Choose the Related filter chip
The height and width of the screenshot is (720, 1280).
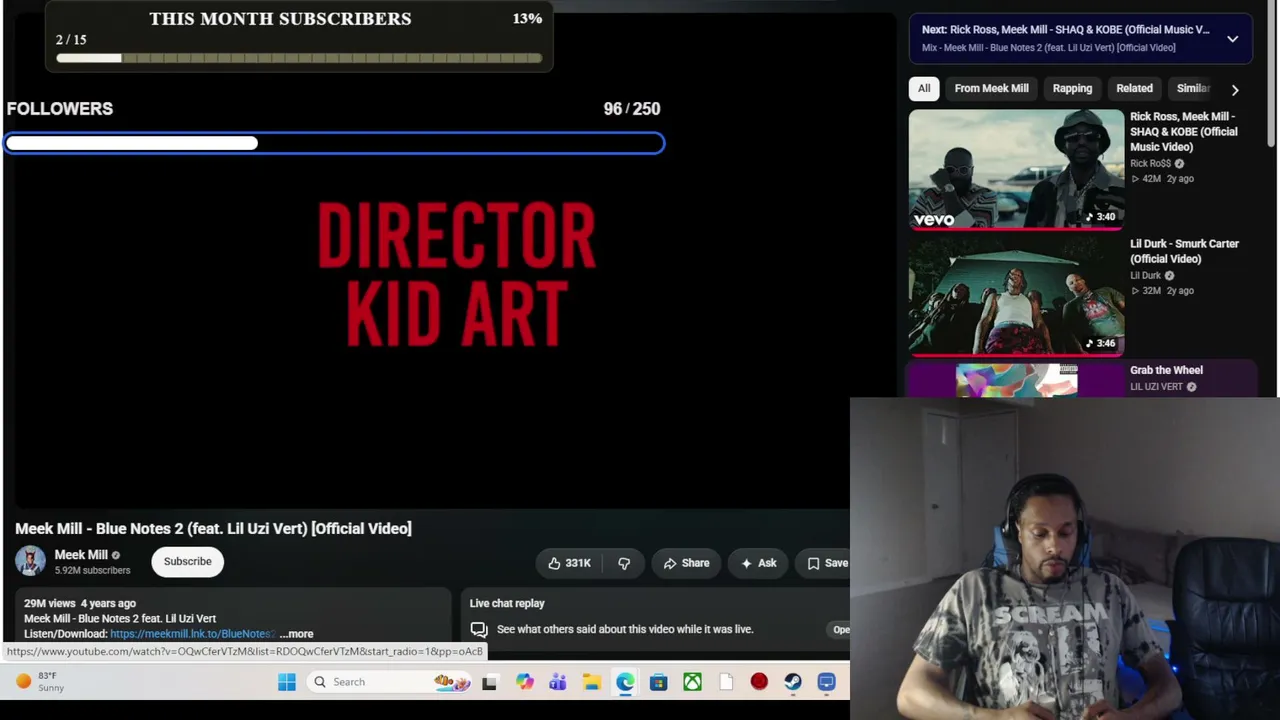[1134, 88]
